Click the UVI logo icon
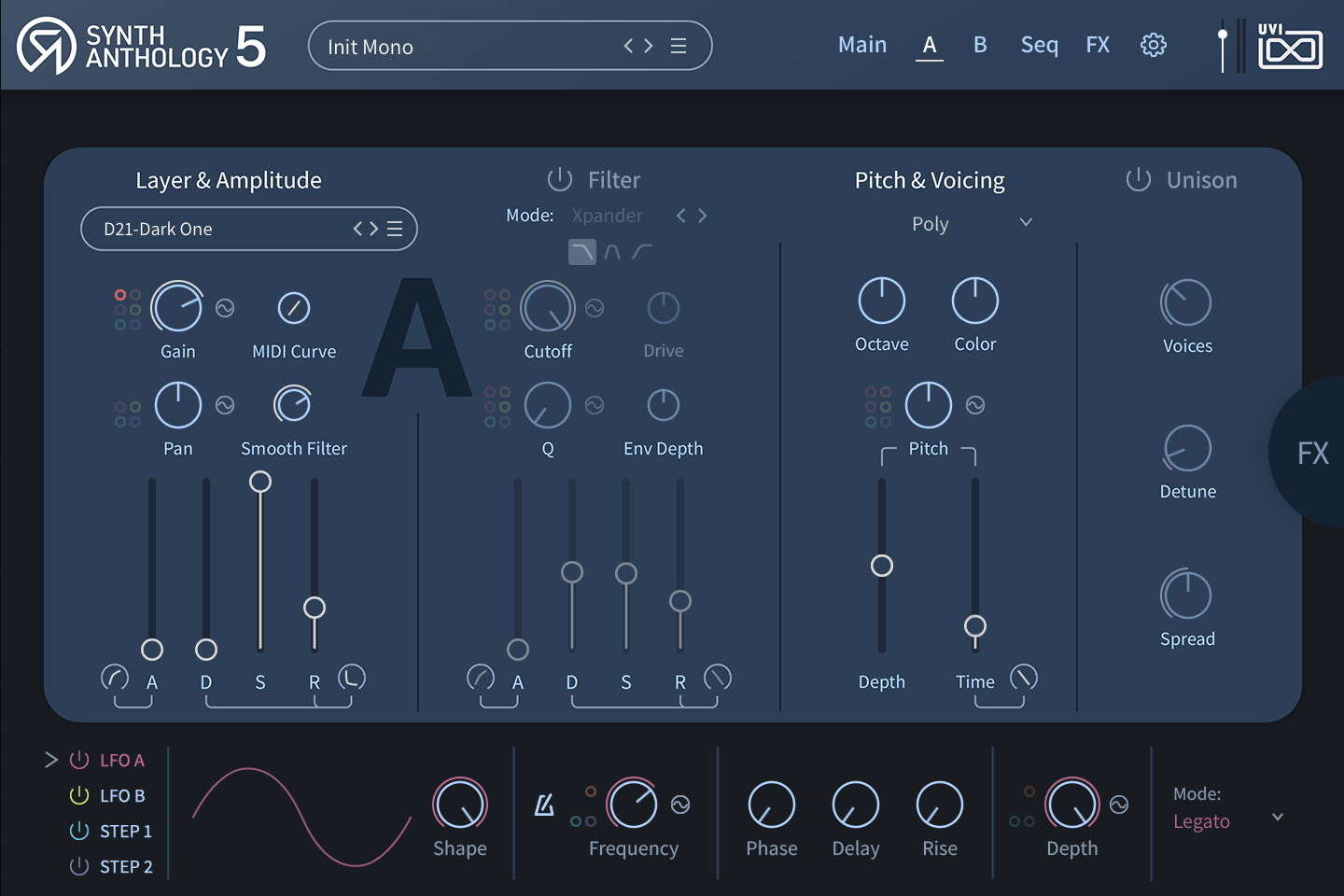Image resolution: width=1344 pixels, height=896 pixels. point(1290,47)
